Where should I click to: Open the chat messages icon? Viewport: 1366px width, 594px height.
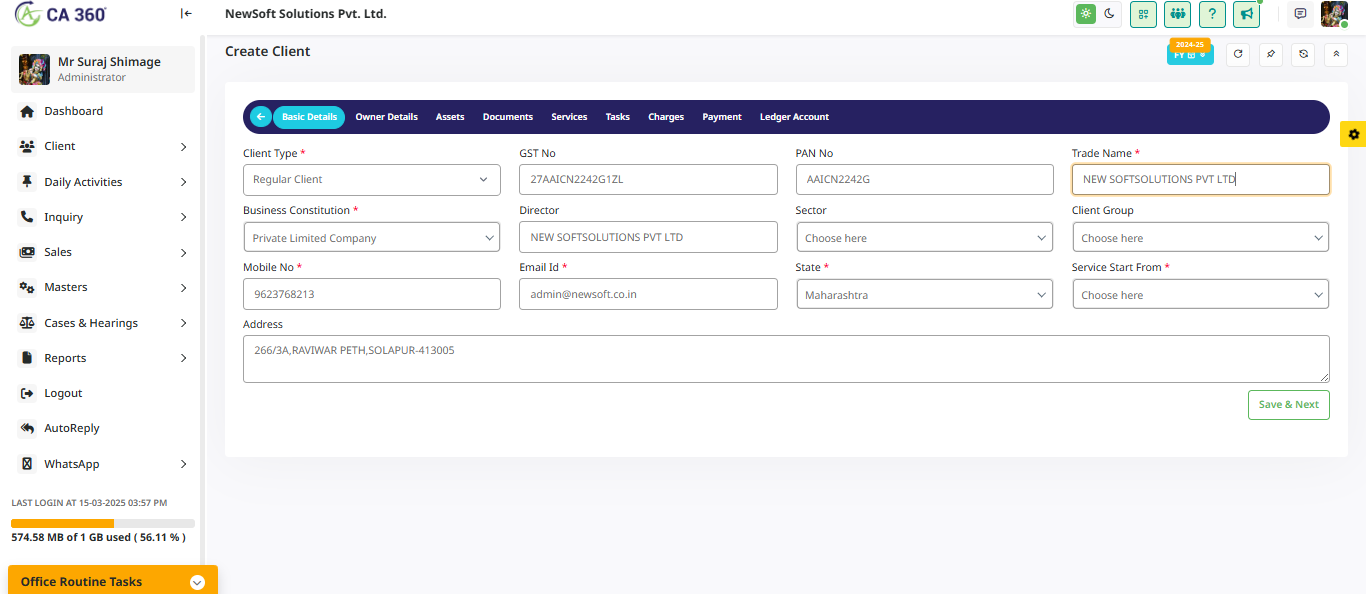pyautogui.click(x=1300, y=14)
